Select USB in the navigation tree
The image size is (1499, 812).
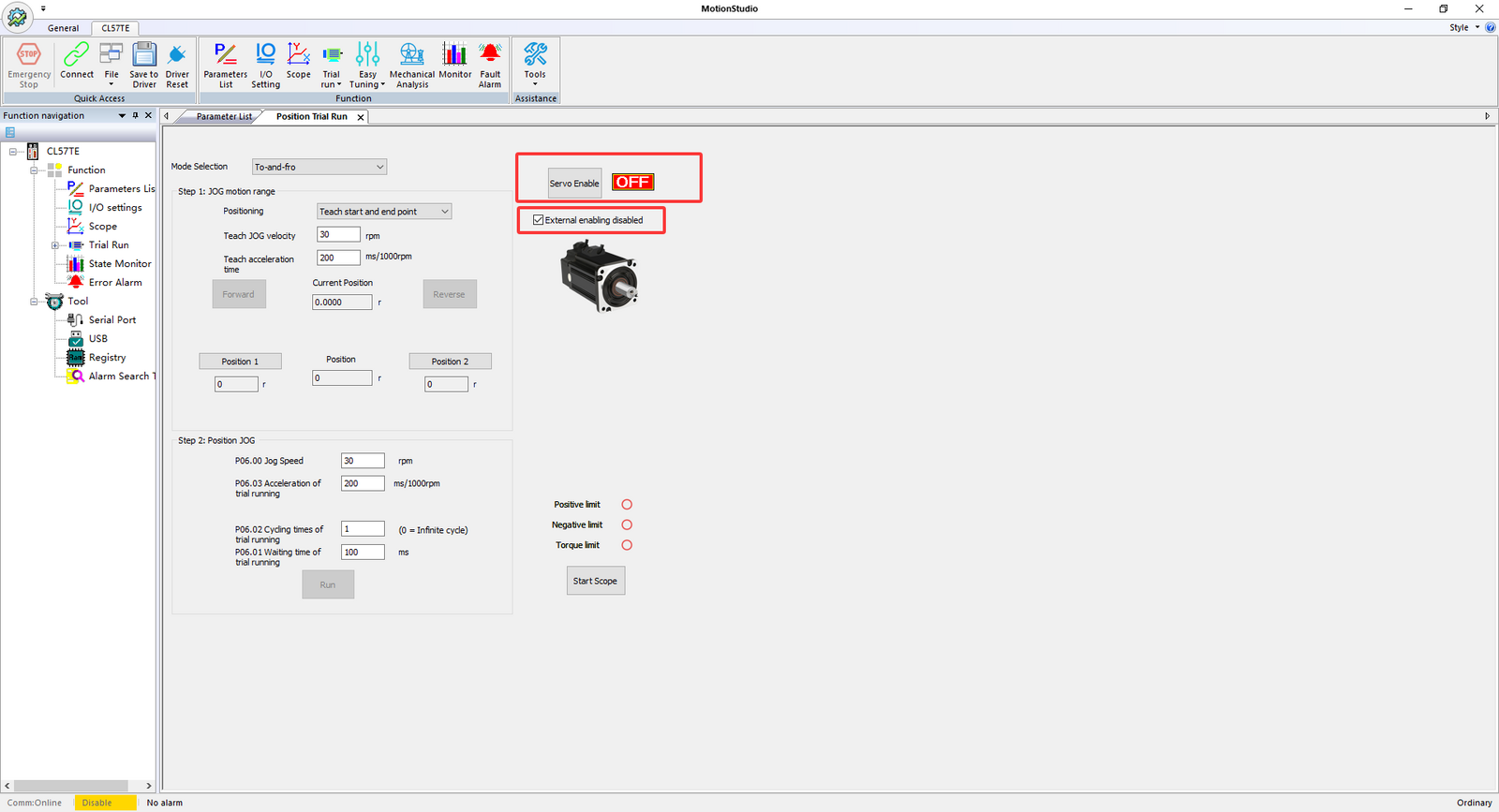tap(88, 338)
